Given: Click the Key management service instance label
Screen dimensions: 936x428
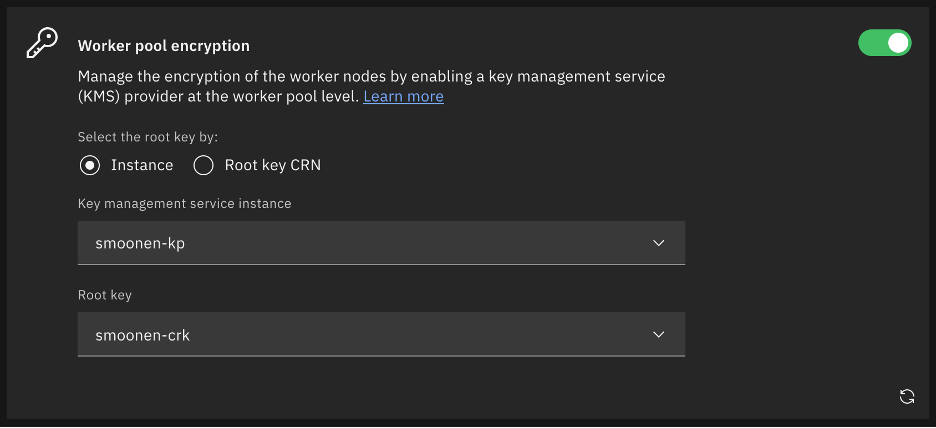Looking at the screenshot, I should (185, 204).
